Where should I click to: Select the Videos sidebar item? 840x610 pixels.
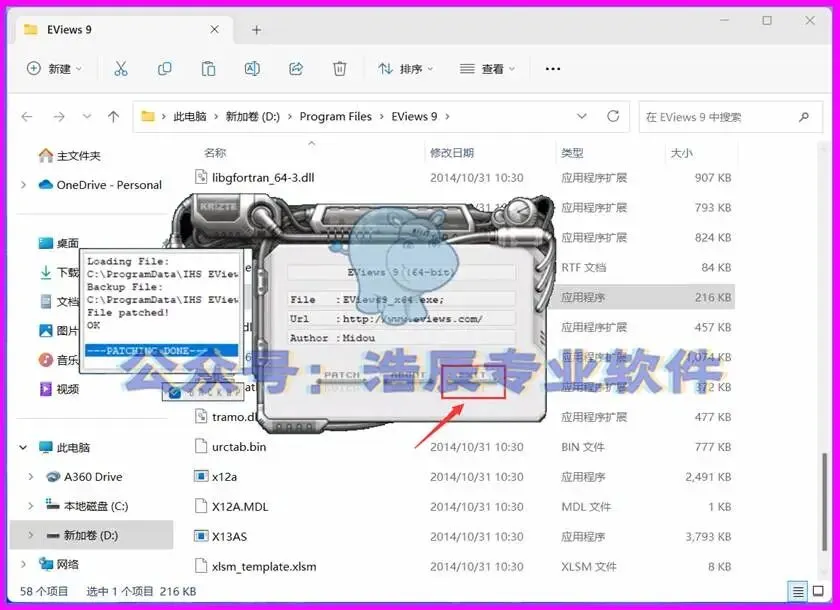(59, 389)
